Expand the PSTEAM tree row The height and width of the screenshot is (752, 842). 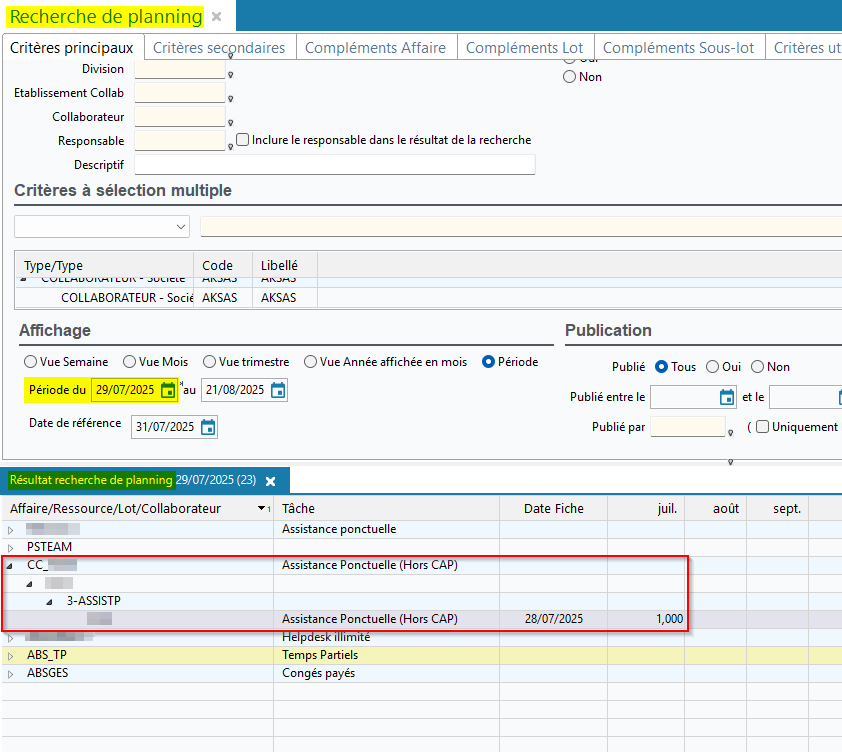point(11,548)
